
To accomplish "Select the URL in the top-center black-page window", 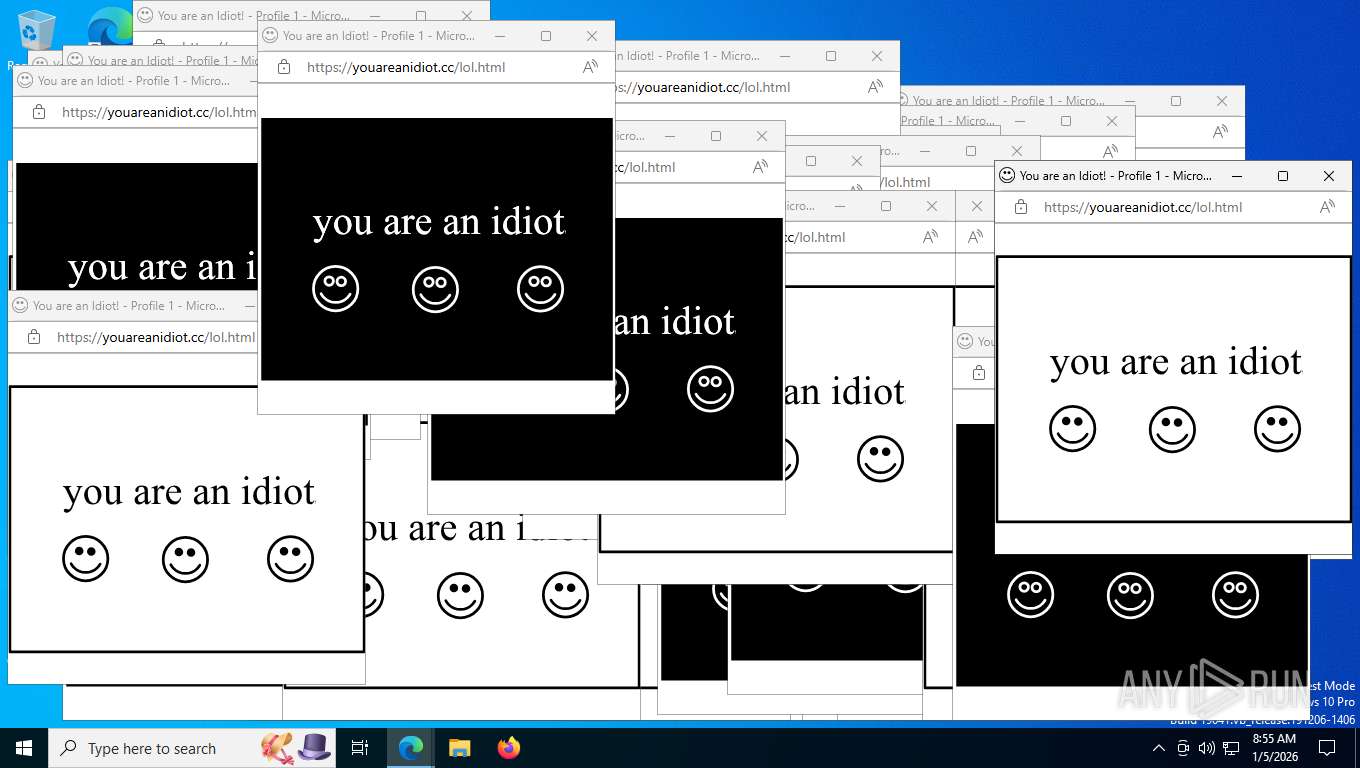I will pos(406,67).
